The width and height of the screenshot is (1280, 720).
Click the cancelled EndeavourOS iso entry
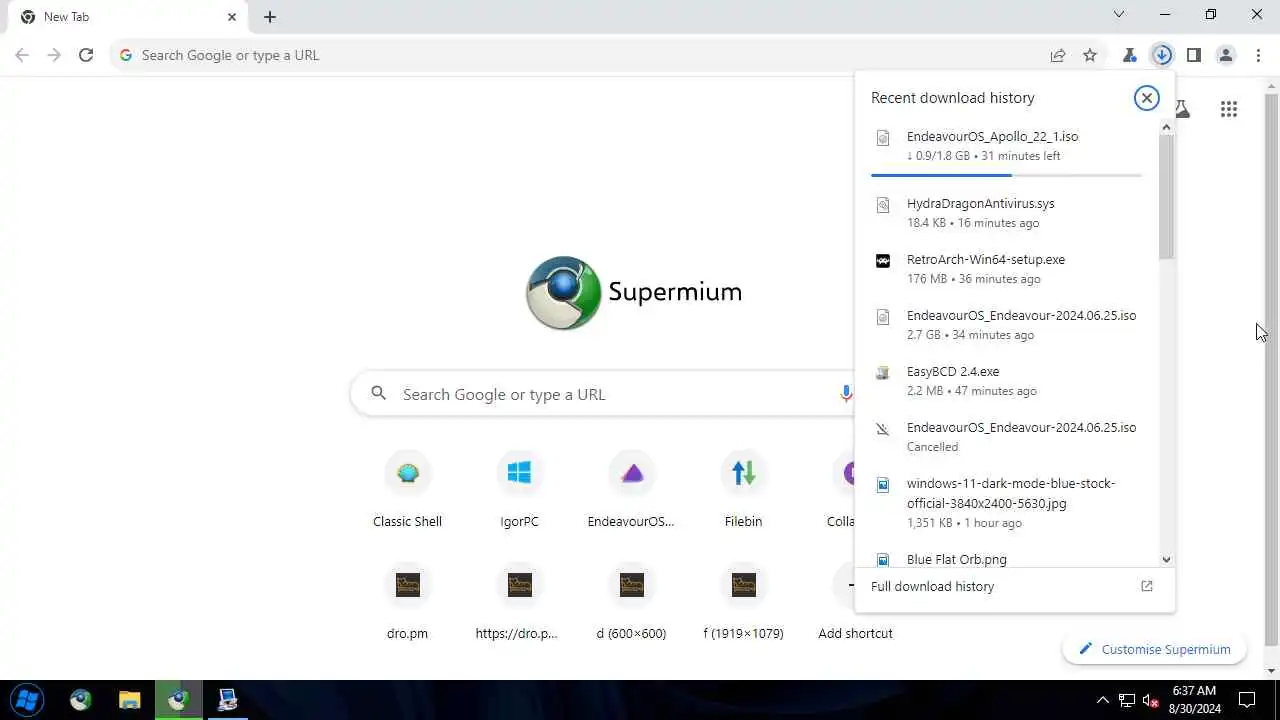click(x=1007, y=436)
